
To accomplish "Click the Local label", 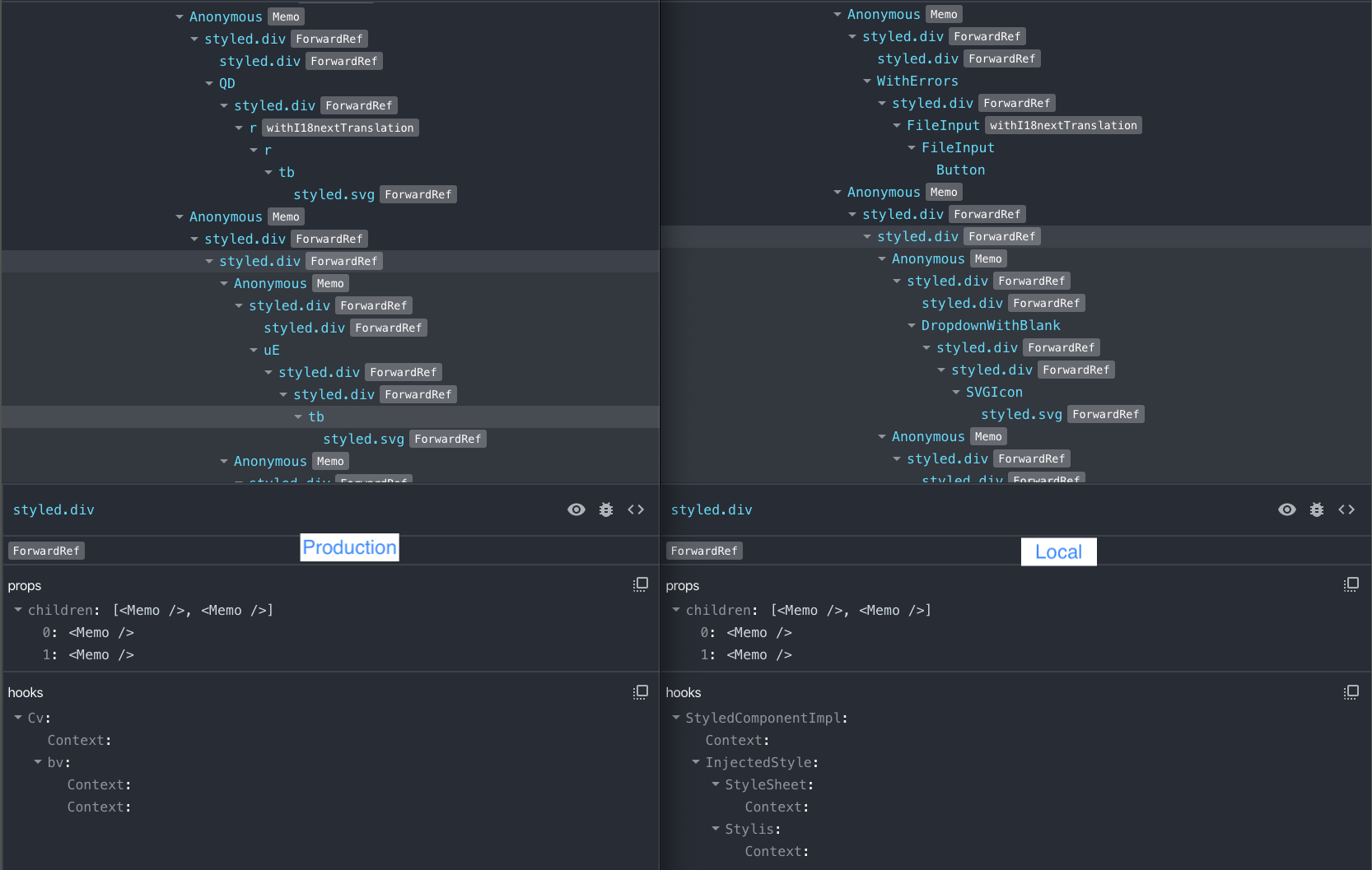I will (1059, 551).
